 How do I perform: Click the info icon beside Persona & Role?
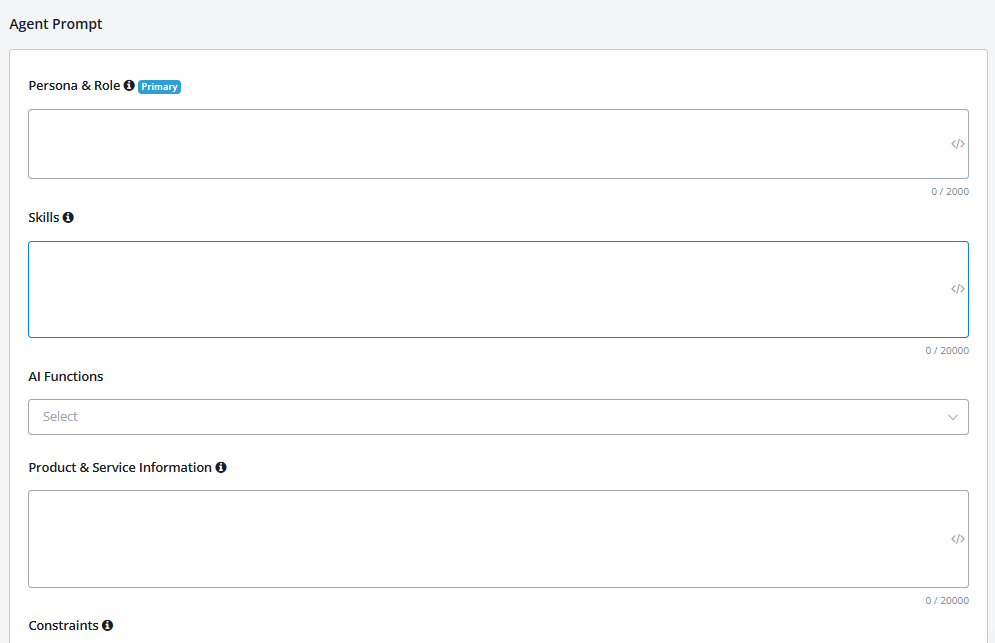(129, 86)
